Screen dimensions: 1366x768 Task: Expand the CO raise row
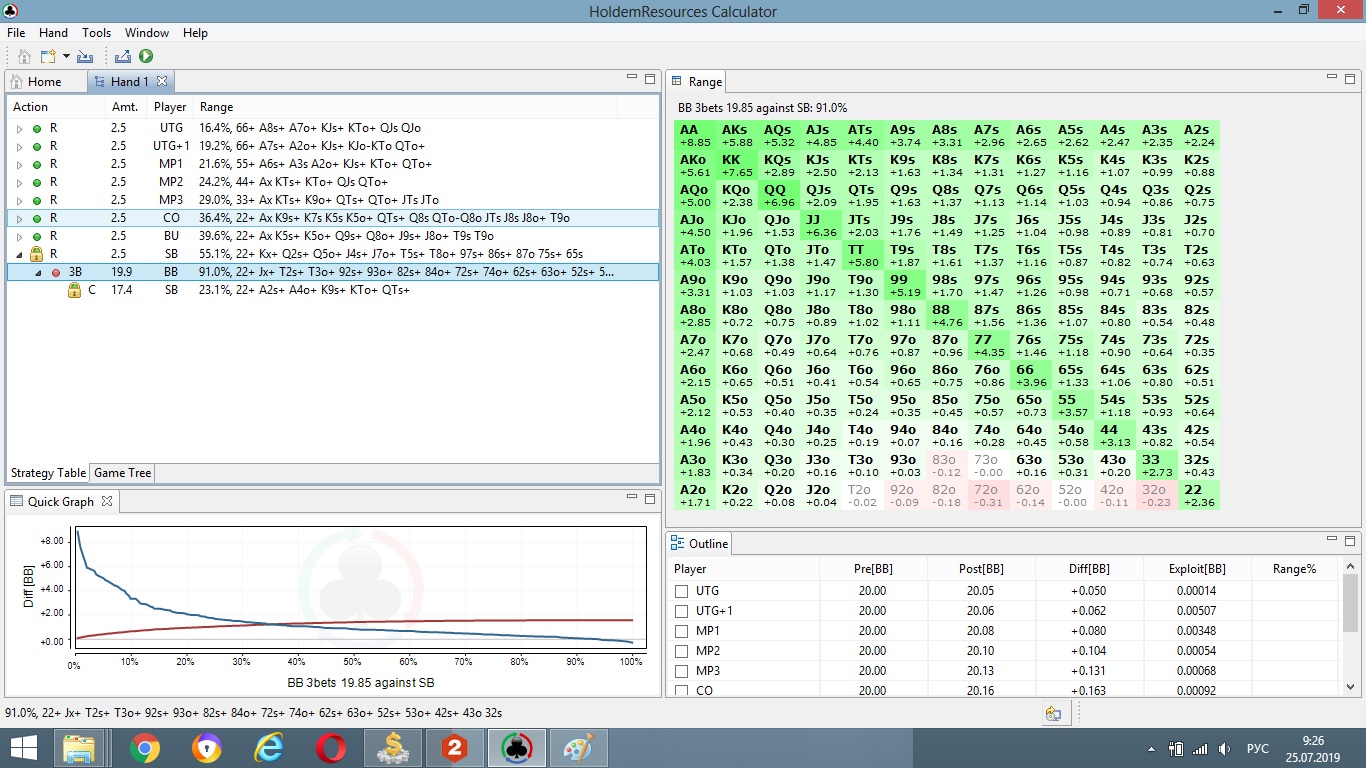coord(19,218)
